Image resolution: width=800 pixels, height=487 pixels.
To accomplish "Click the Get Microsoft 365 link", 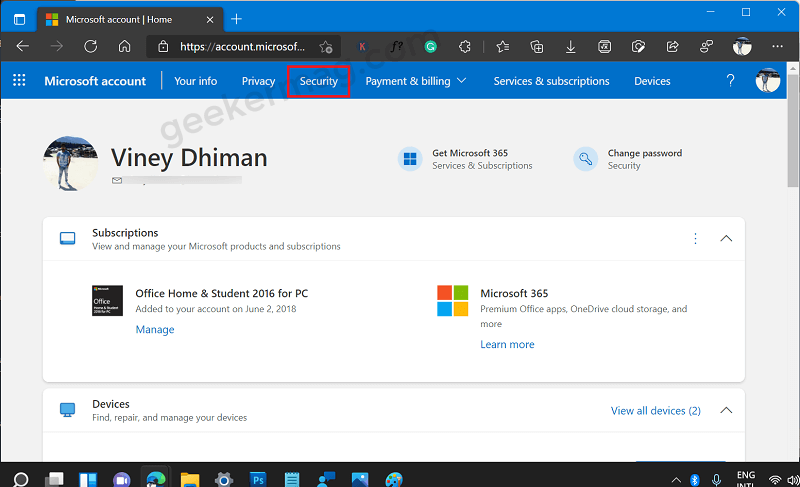I will pos(470,153).
